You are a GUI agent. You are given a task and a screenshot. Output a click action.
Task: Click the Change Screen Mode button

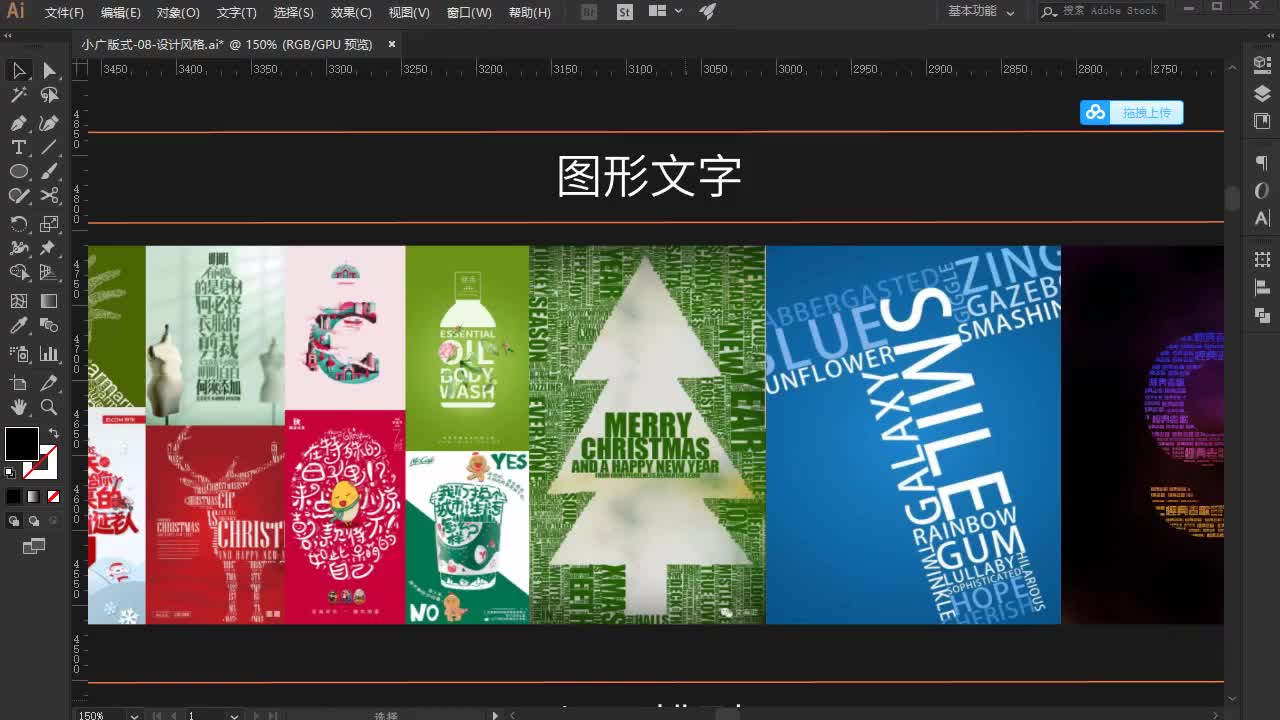(x=34, y=546)
